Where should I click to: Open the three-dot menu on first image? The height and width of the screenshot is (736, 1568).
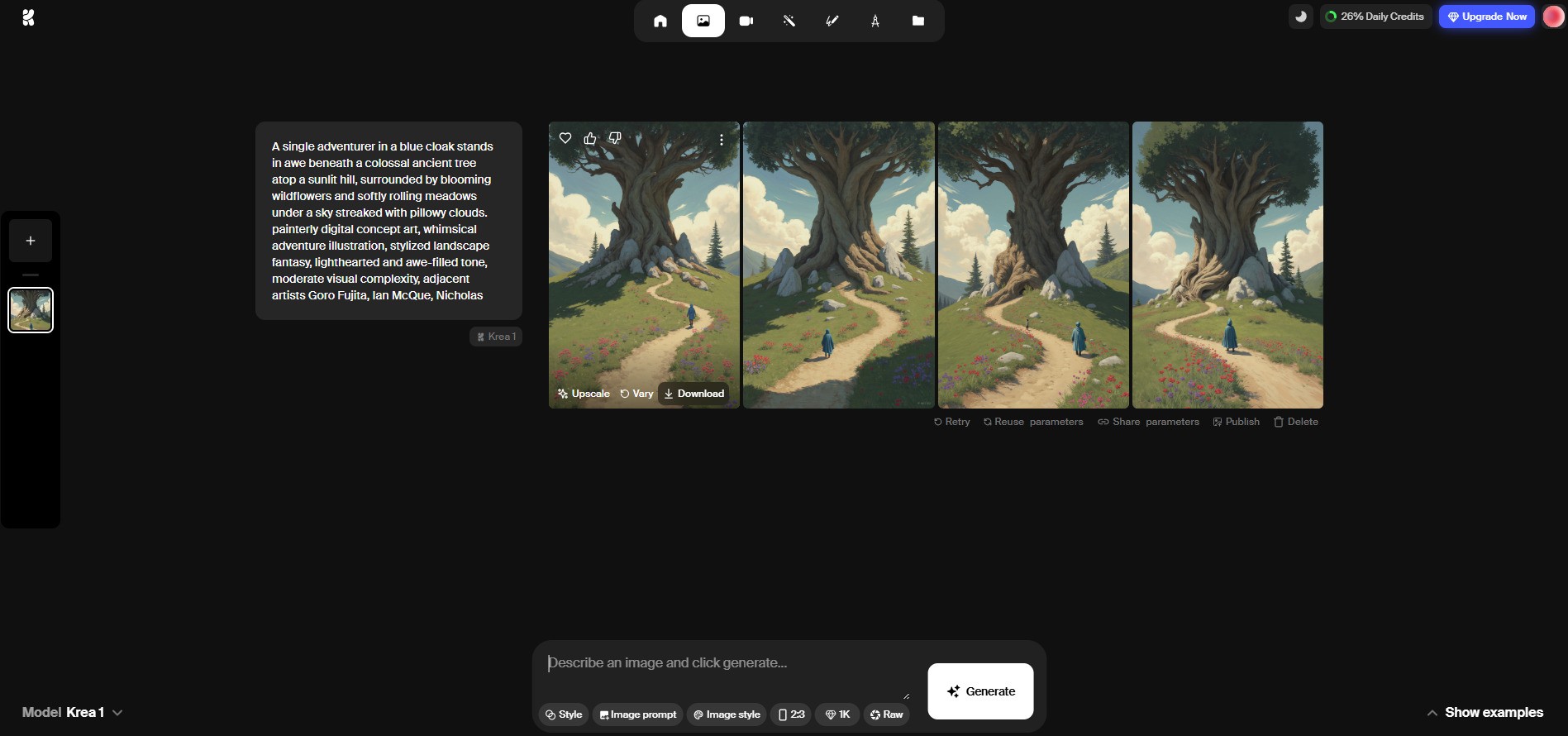(x=722, y=140)
